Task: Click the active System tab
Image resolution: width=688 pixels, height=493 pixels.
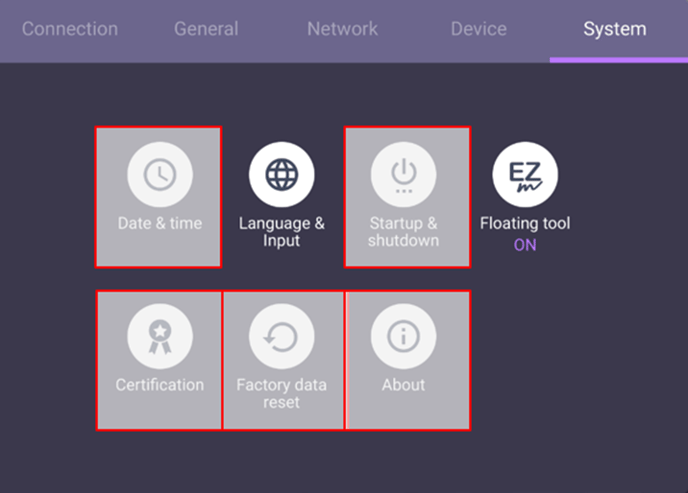Action: tap(614, 29)
